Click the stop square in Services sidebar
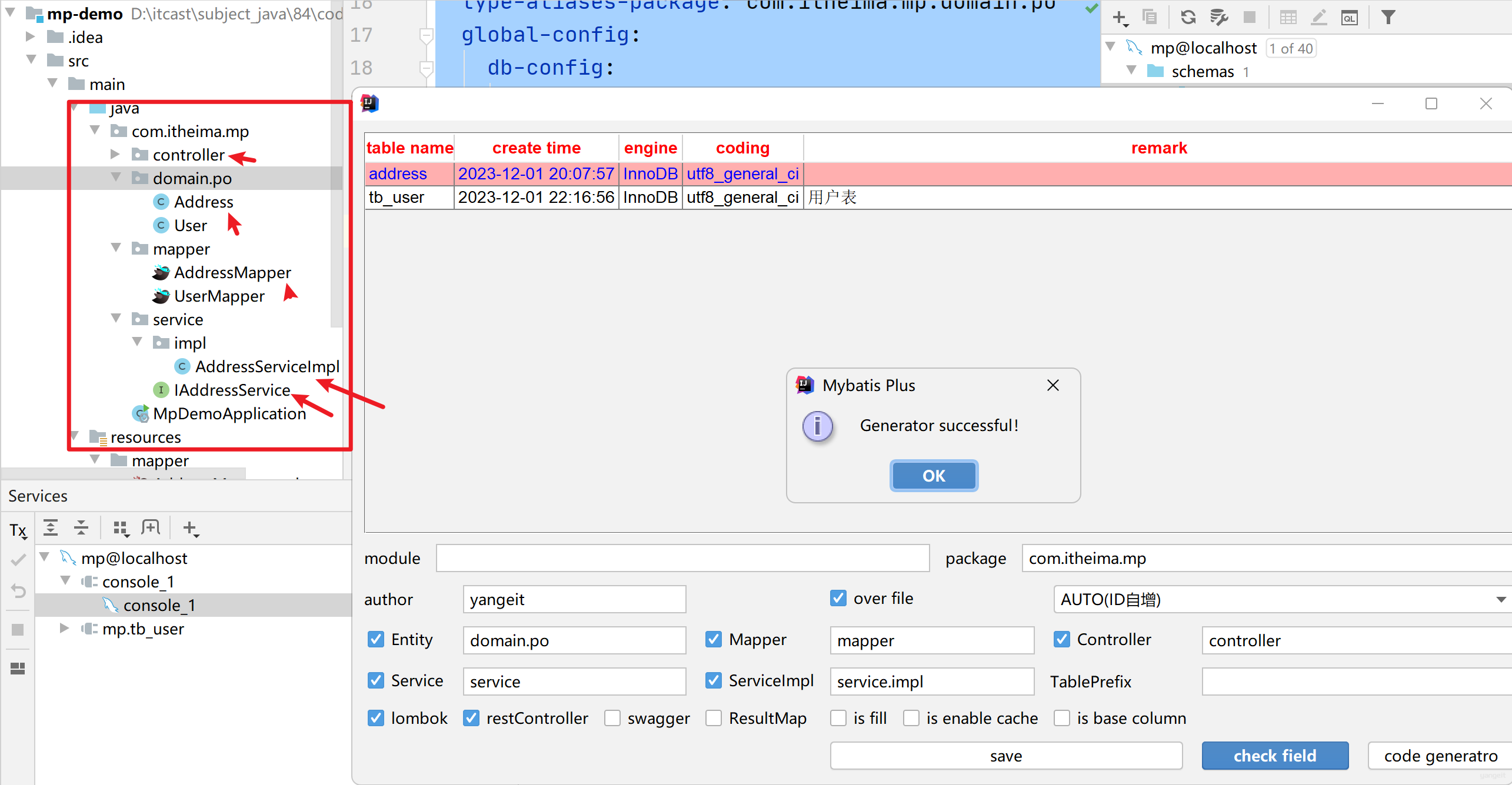The height and width of the screenshot is (785, 1512). [18, 630]
